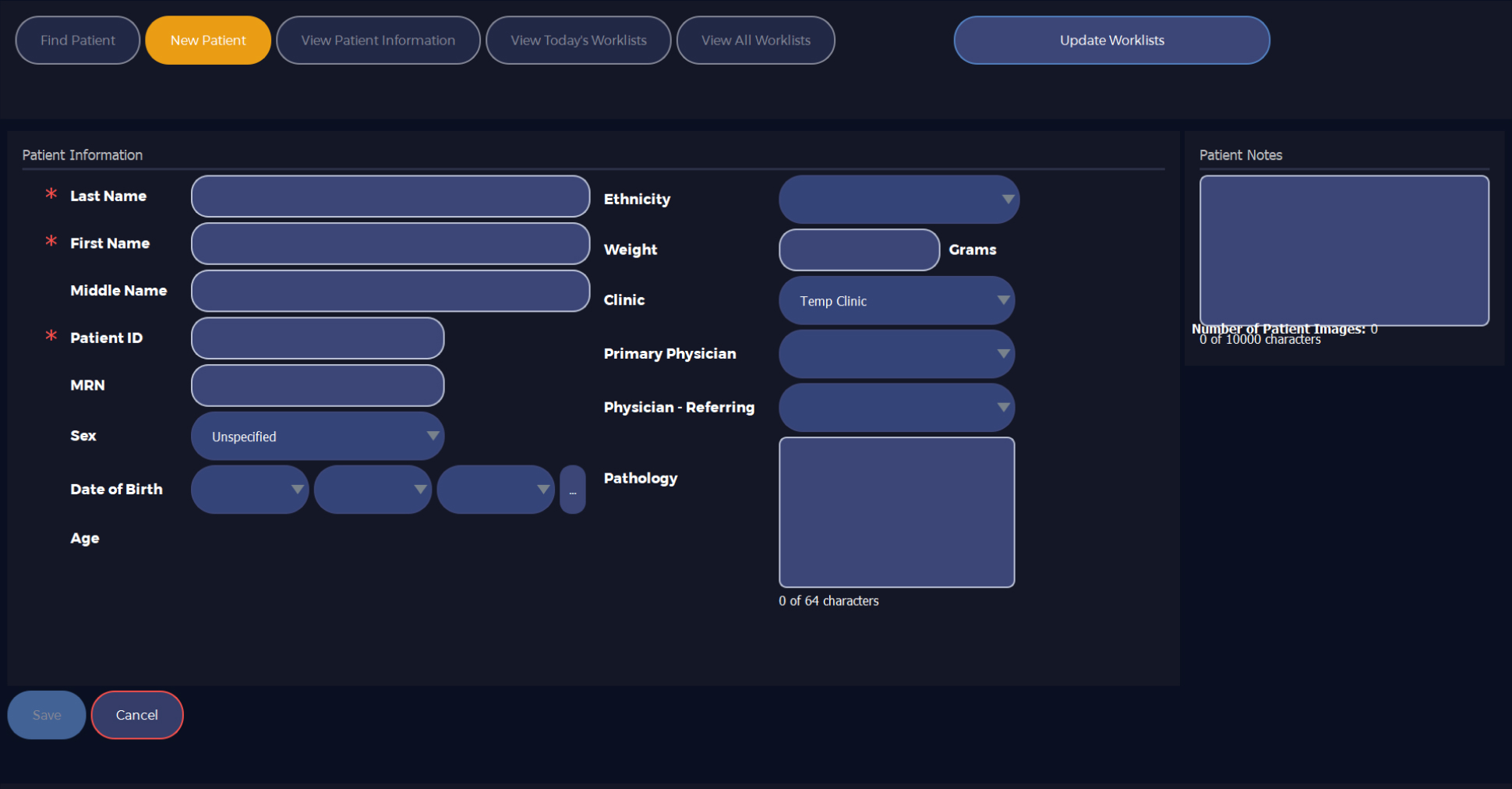Open View All Worklists tab
Viewport: 1512px width, 789px height.
[755, 41]
